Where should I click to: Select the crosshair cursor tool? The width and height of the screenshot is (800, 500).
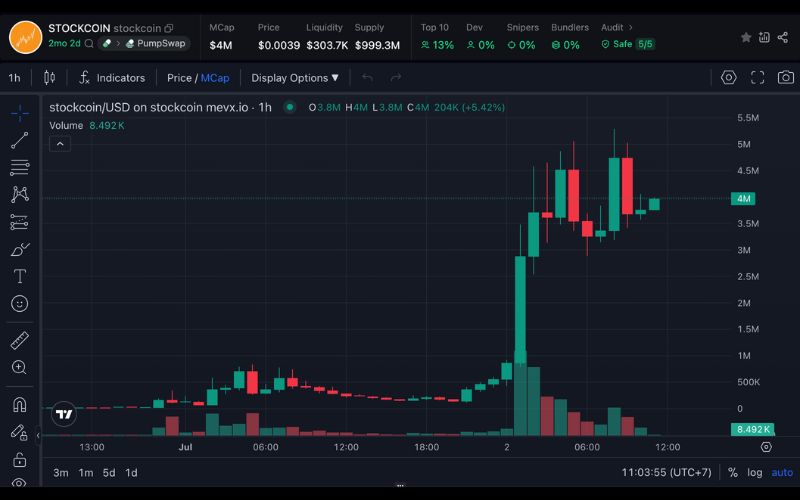[19, 113]
